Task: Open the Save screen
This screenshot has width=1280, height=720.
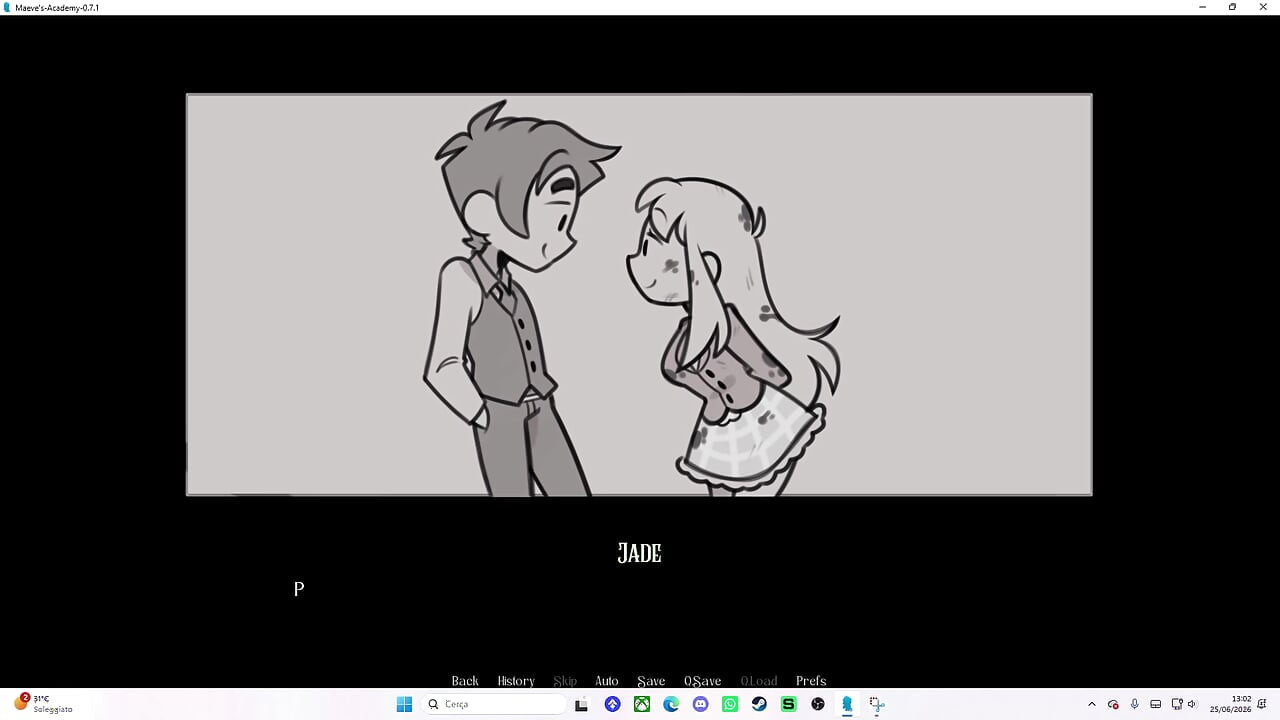Action: point(651,681)
